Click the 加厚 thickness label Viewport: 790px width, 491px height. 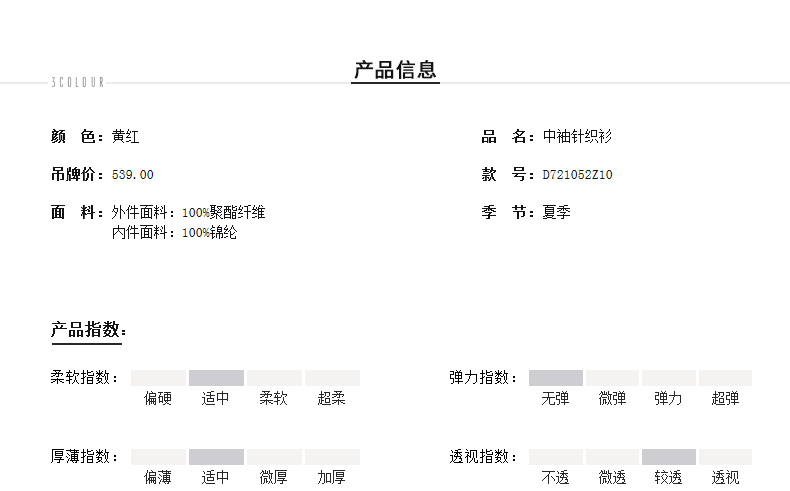(x=332, y=477)
